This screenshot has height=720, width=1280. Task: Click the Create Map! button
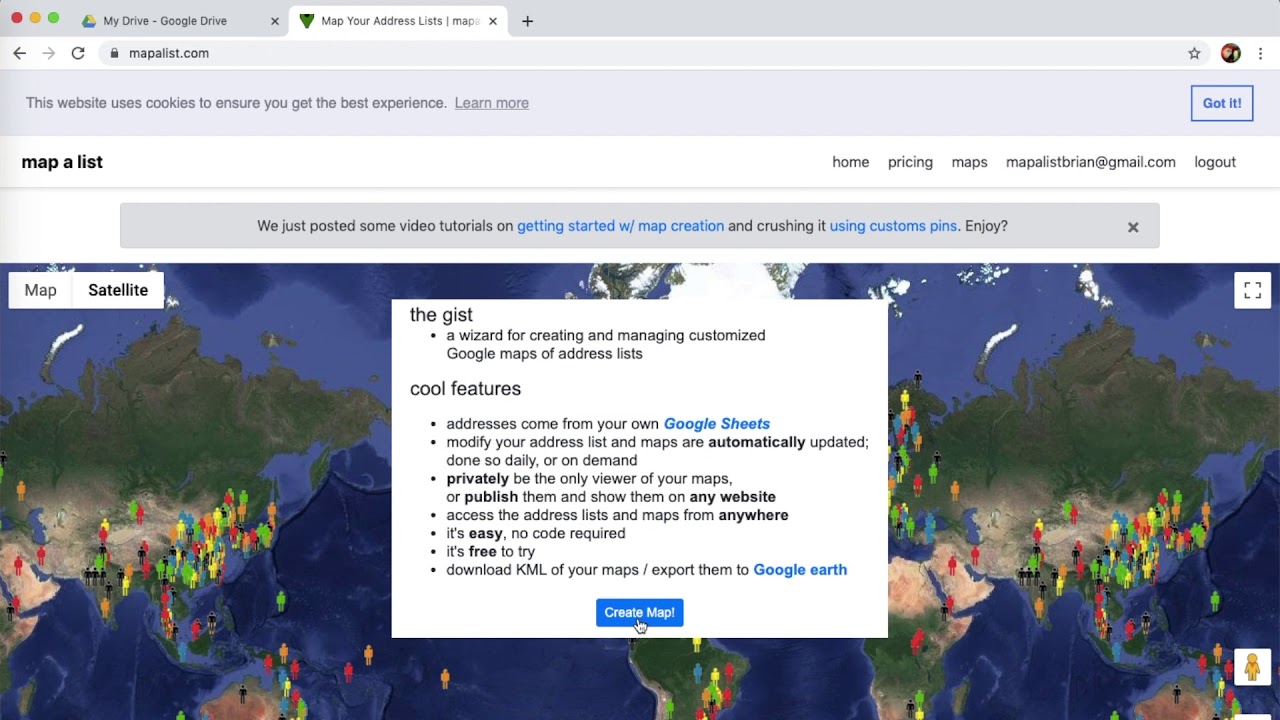coord(639,612)
